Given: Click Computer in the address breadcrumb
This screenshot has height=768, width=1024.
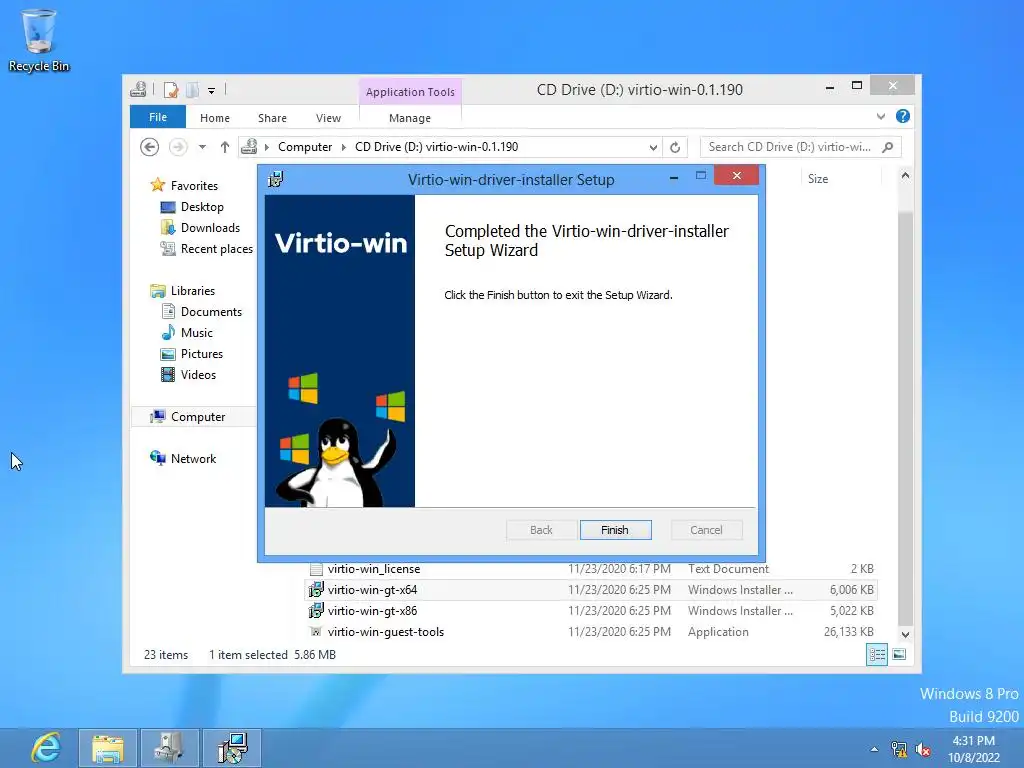Looking at the screenshot, I should [305, 147].
